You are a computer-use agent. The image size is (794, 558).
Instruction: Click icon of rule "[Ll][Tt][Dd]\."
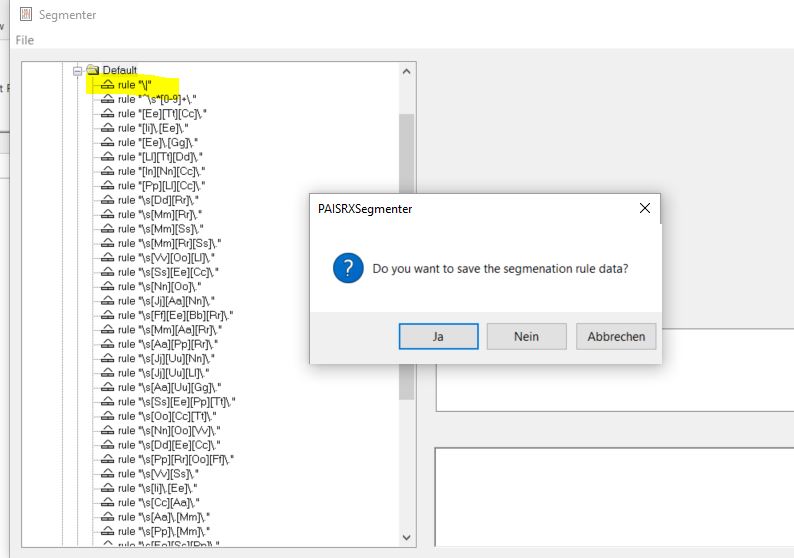(108, 157)
